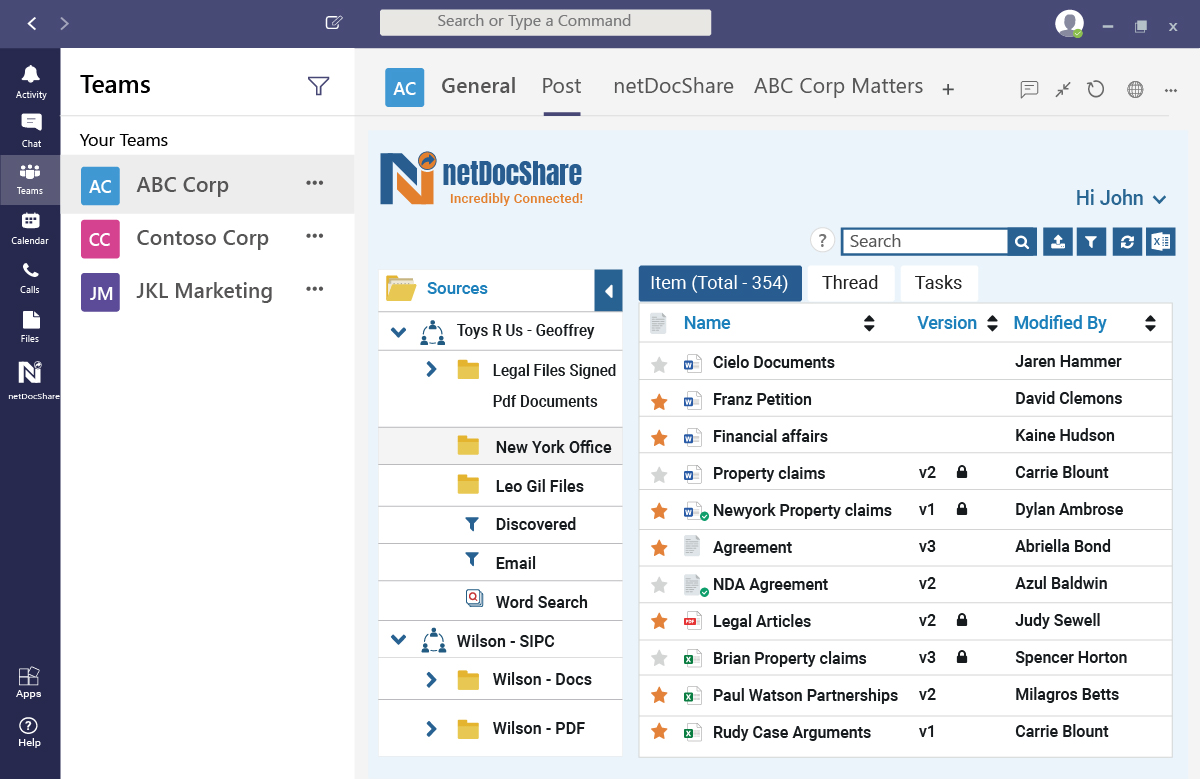The width and height of the screenshot is (1200, 779).
Task: Open Chat in the left rail
Action: tap(31, 130)
